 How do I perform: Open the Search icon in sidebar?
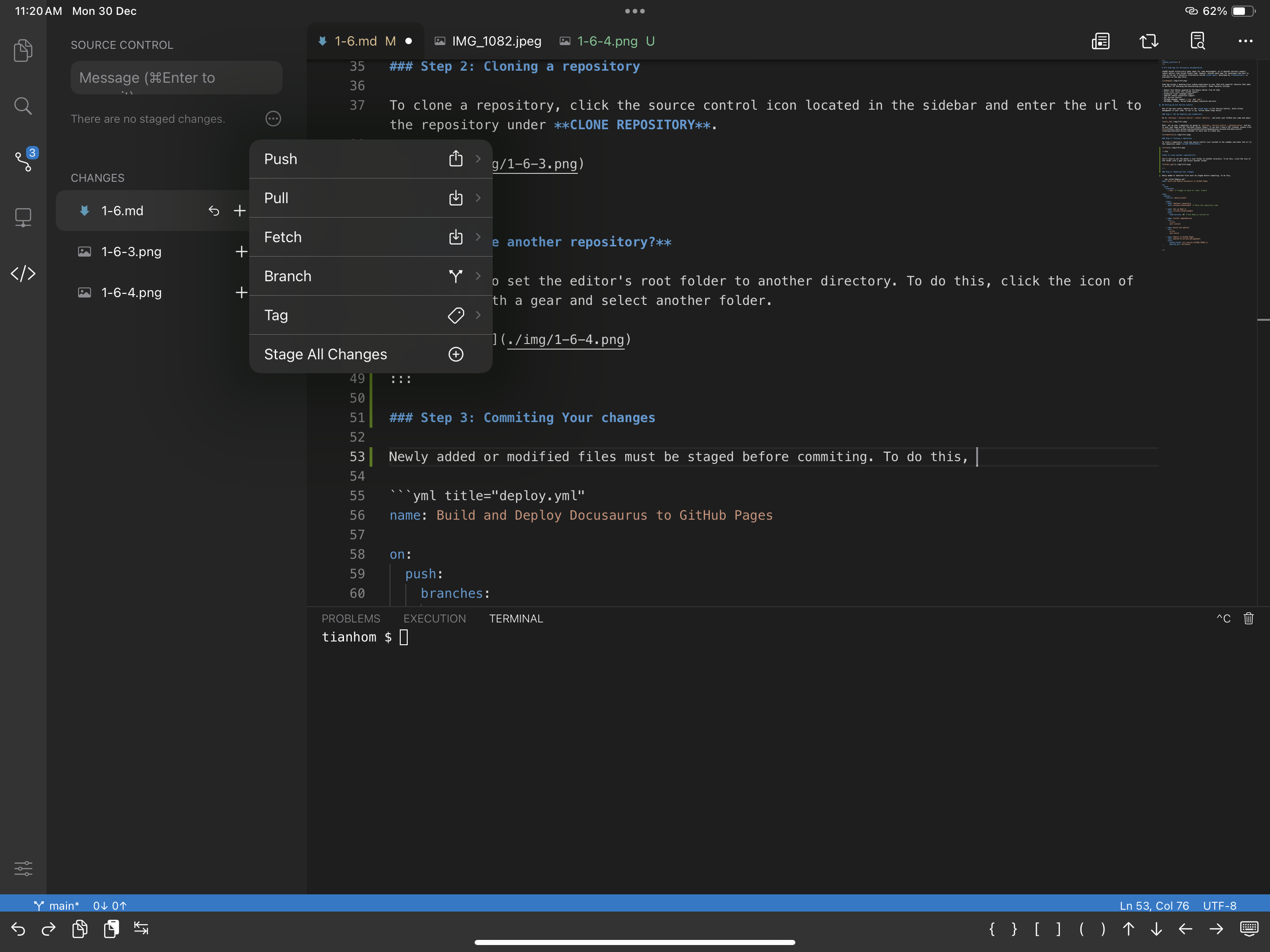pos(23,106)
